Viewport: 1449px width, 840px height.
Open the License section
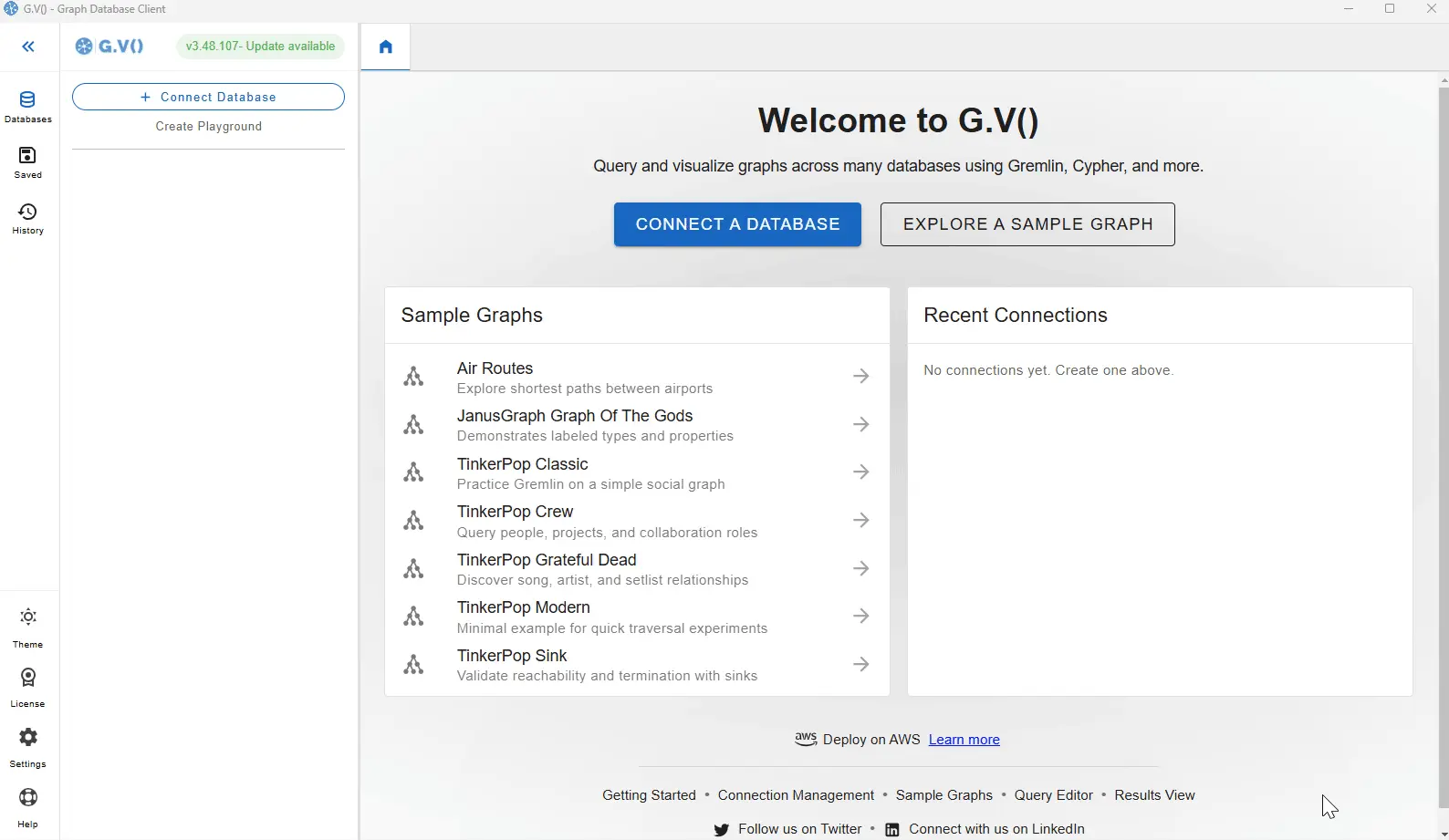(x=28, y=687)
